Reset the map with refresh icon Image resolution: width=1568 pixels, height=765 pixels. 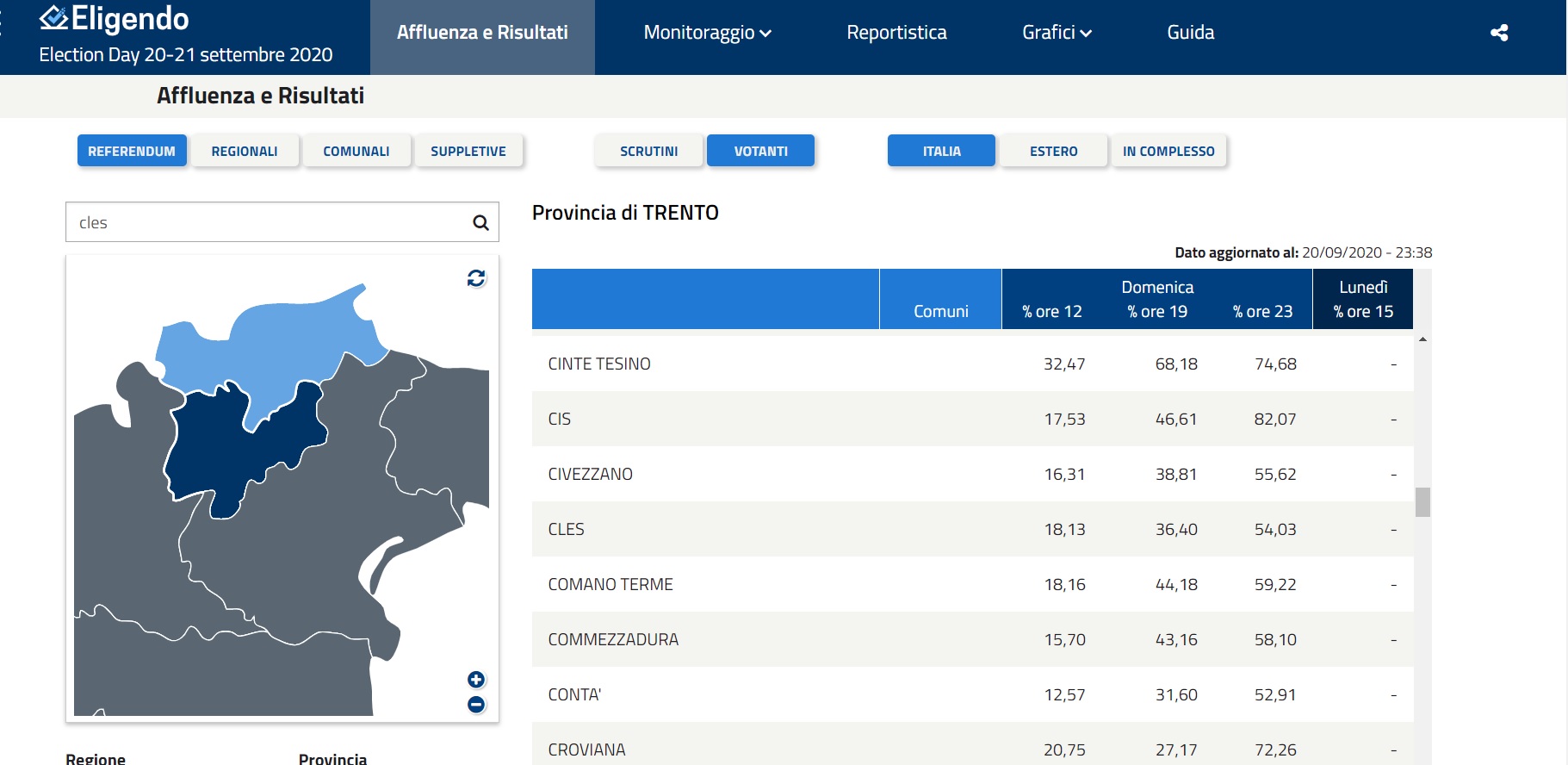coord(476,278)
